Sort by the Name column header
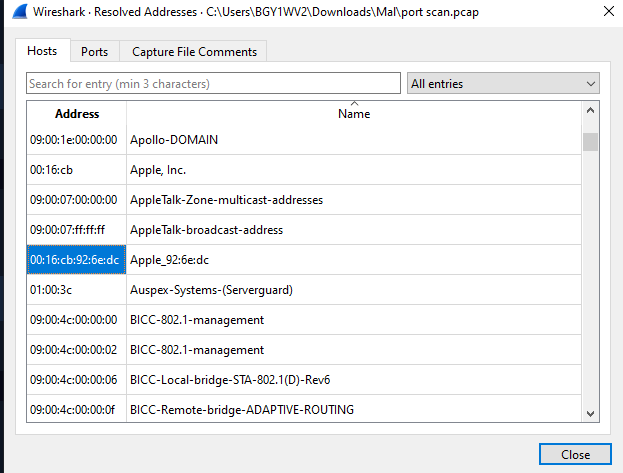Image resolution: width=623 pixels, height=473 pixels. point(354,114)
